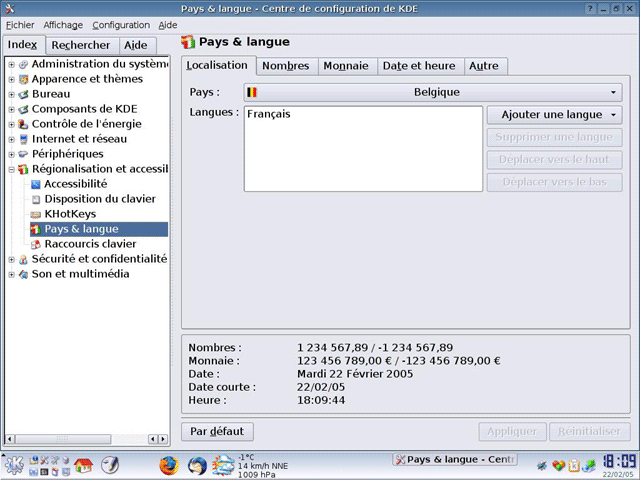
Task: Click the network globe tray icon
Action: point(589,465)
